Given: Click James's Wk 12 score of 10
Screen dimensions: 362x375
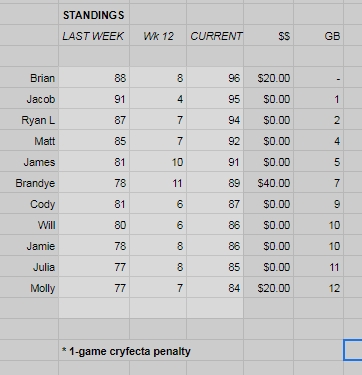Looking at the screenshot, I should click(x=158, y=162).
